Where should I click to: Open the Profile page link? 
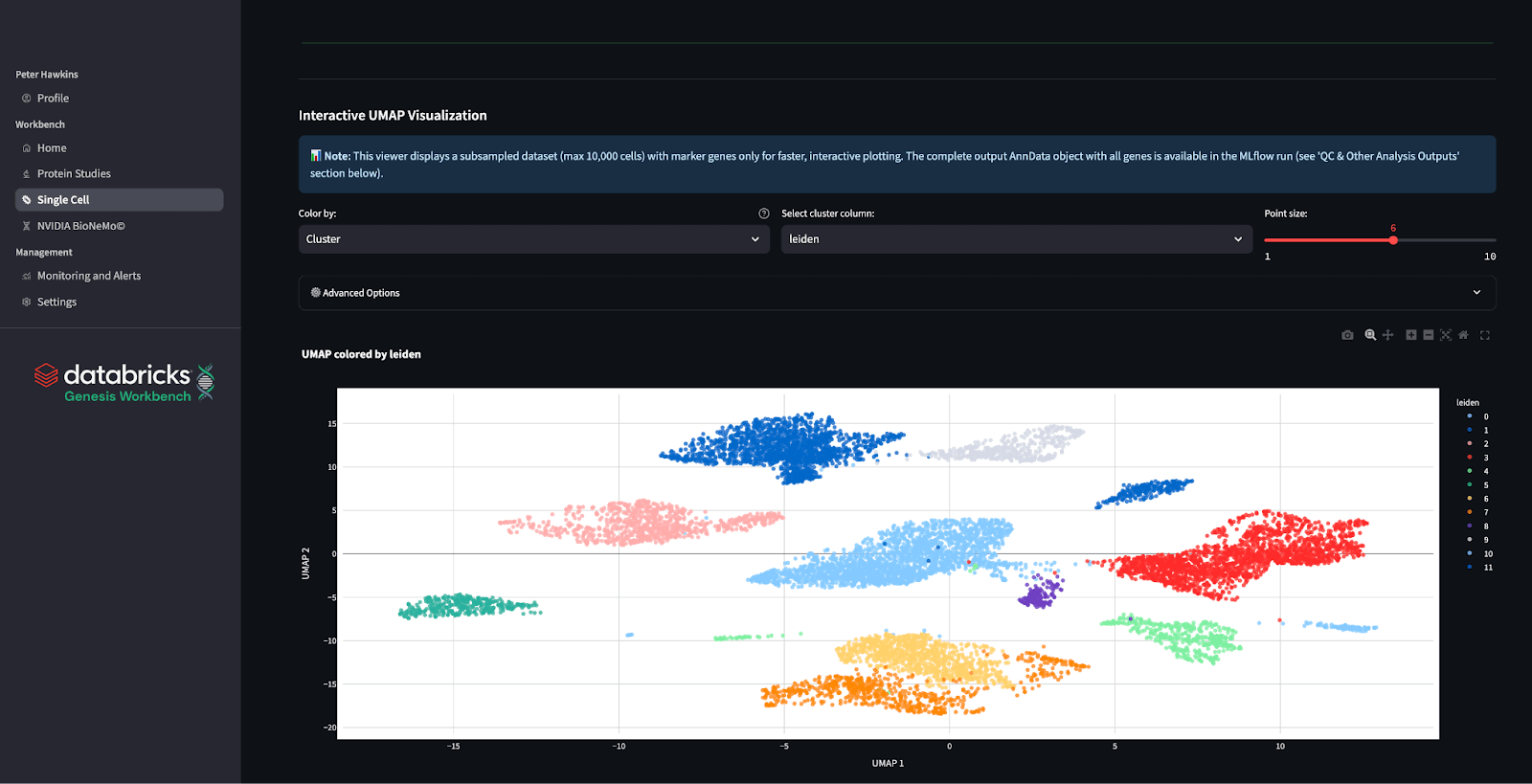53,99
